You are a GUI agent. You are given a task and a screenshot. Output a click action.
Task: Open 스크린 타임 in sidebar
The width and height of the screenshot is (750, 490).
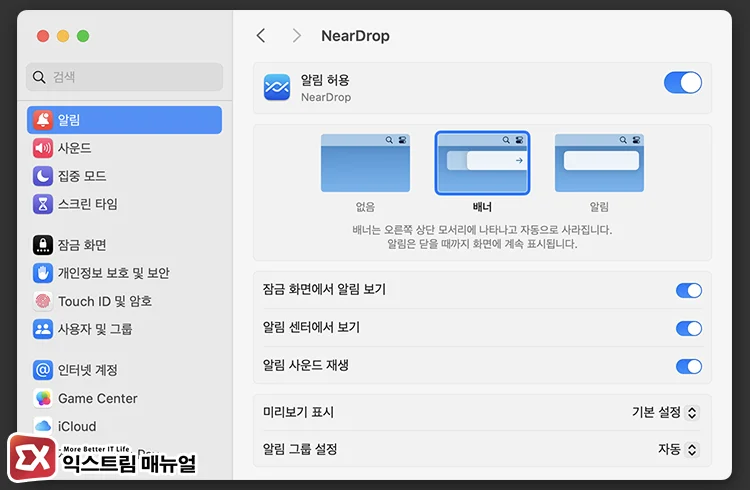[x=124, y=204]
